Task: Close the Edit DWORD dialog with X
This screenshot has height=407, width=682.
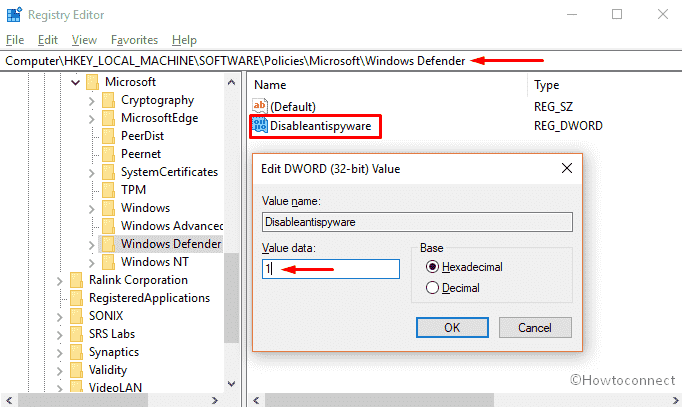Action: [x=567, y=168]
